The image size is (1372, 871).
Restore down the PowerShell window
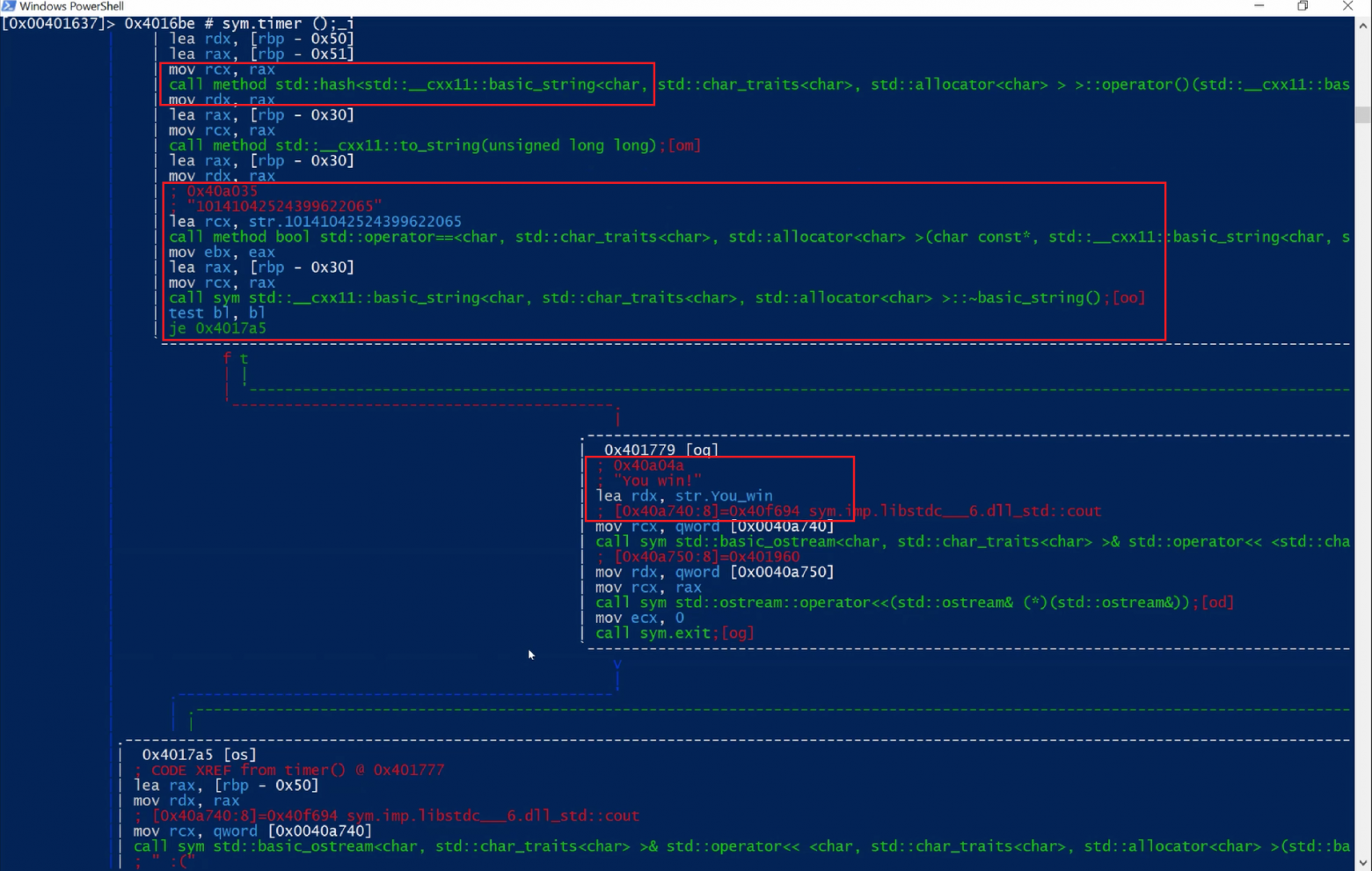pos(1303,6)
